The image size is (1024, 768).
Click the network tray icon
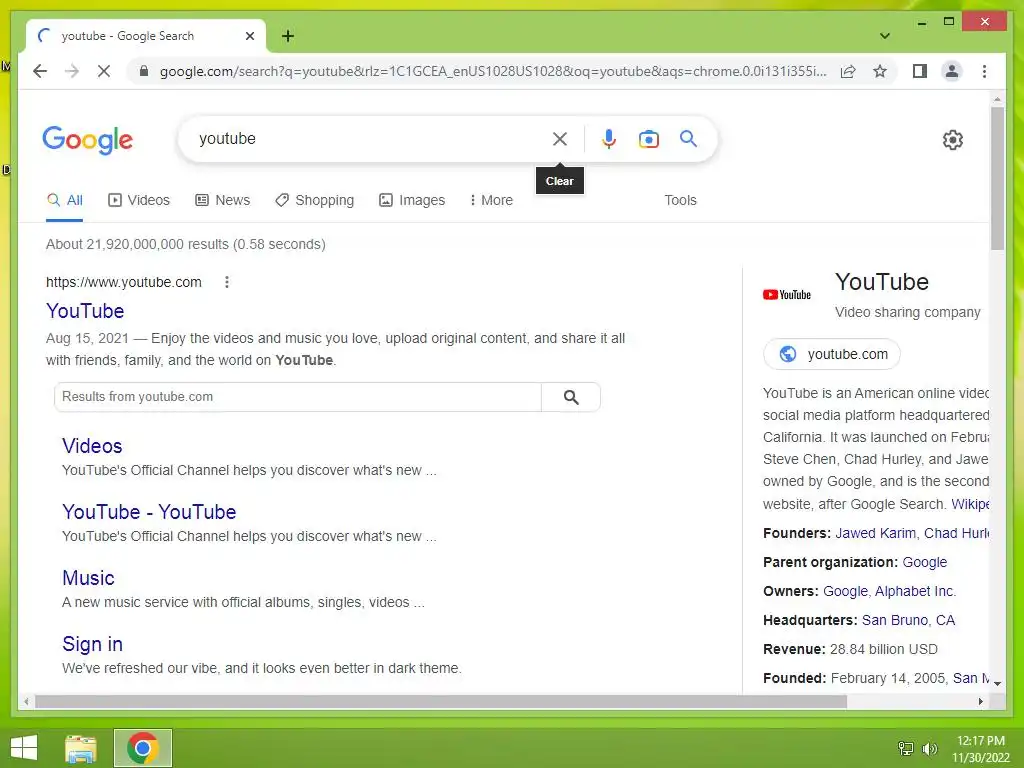906,748
